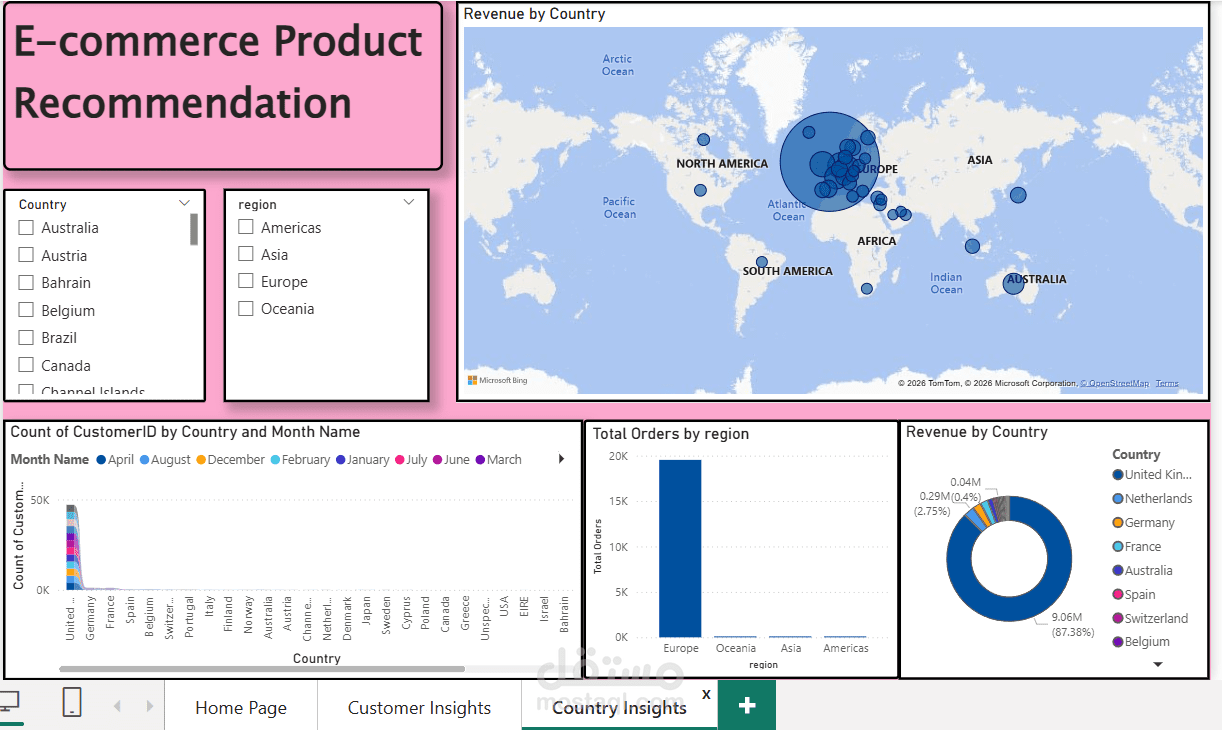Click the United Kingdom stacked column

point(71,547)
